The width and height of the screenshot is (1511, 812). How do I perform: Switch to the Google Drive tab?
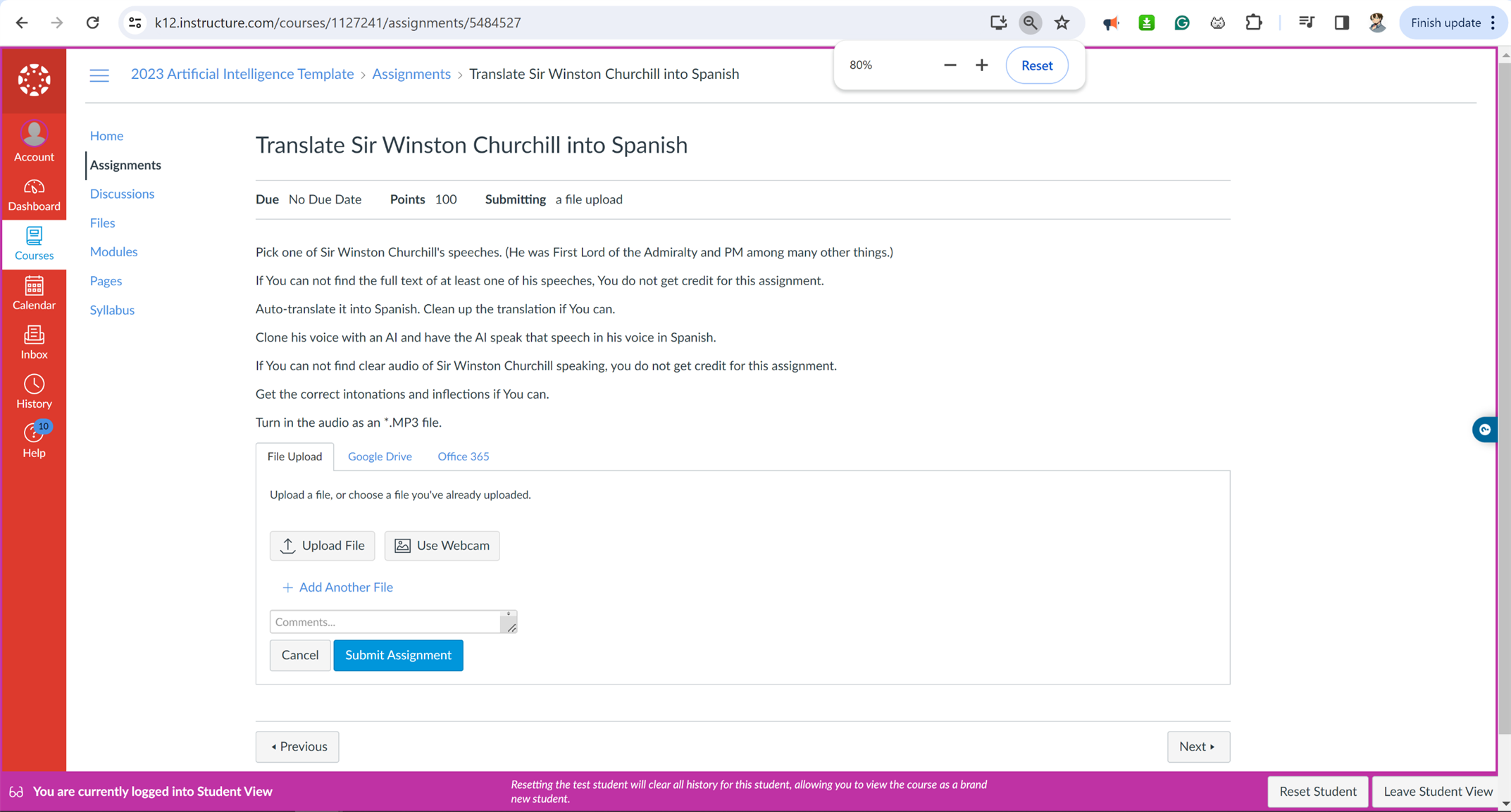[380, 456]
